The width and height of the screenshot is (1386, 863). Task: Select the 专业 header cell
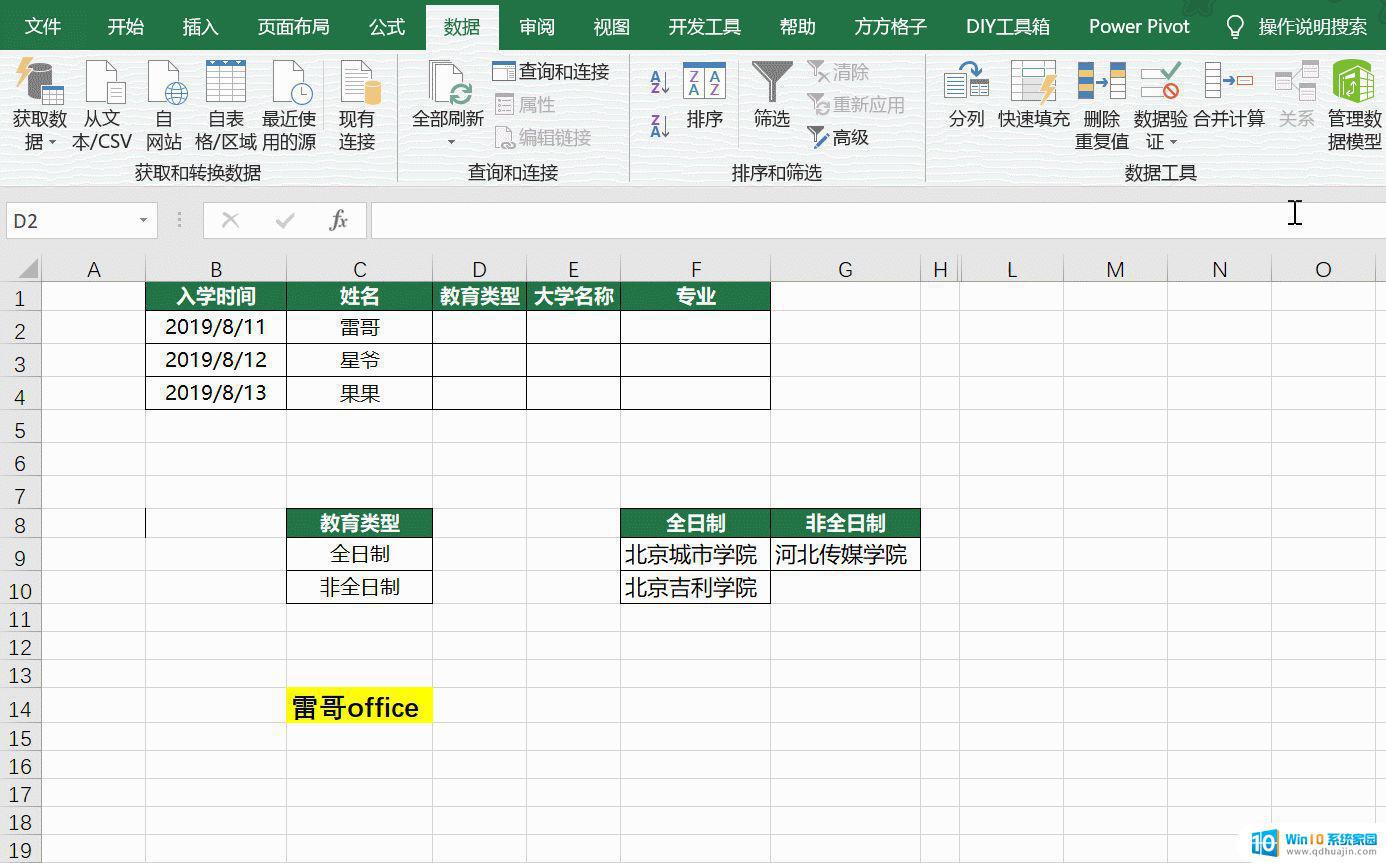tap(696, 297)
